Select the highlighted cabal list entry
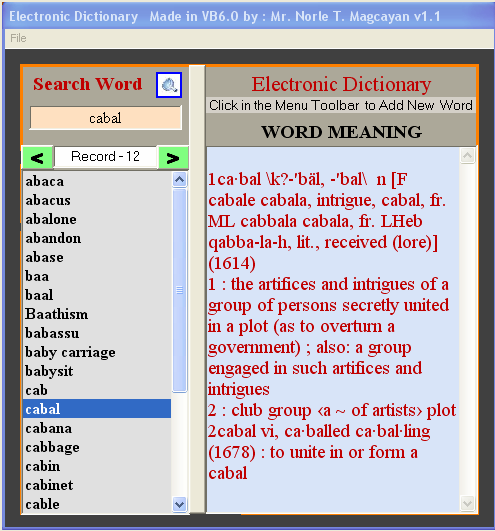The width and height of the screenshot is (495, 531). 97,409
